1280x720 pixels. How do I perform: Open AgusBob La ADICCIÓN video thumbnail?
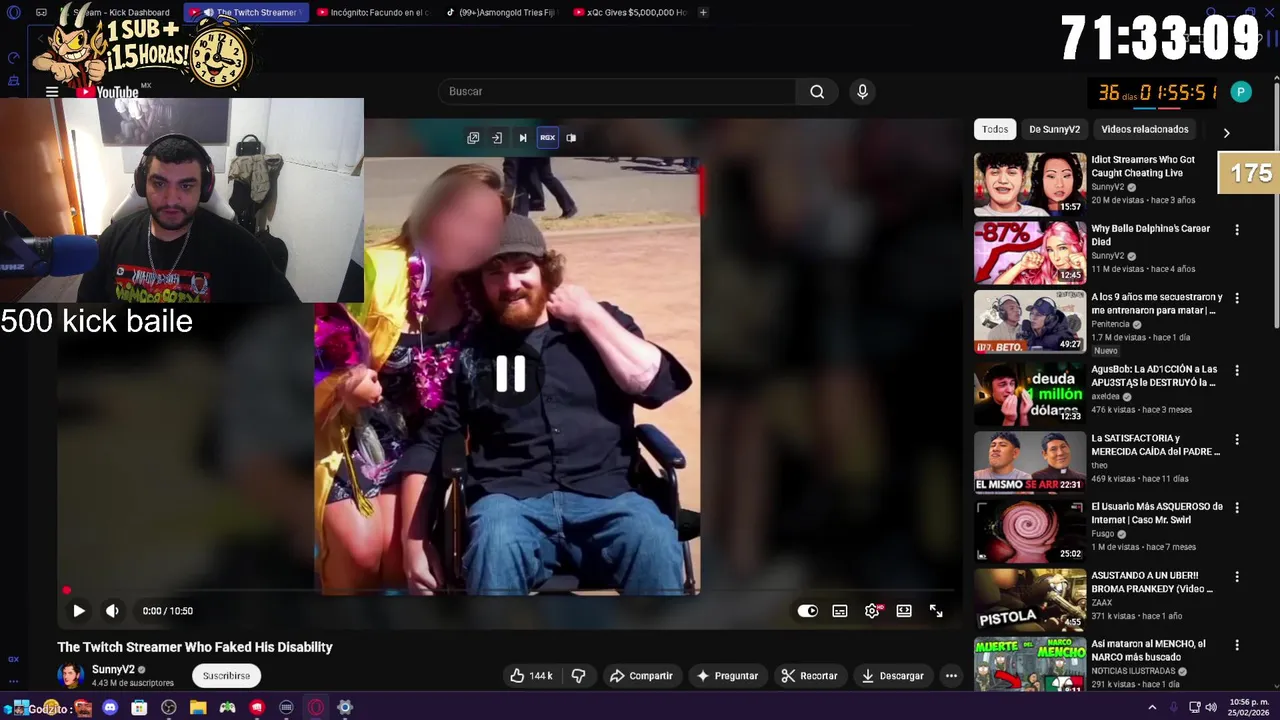pos(1030,393)
